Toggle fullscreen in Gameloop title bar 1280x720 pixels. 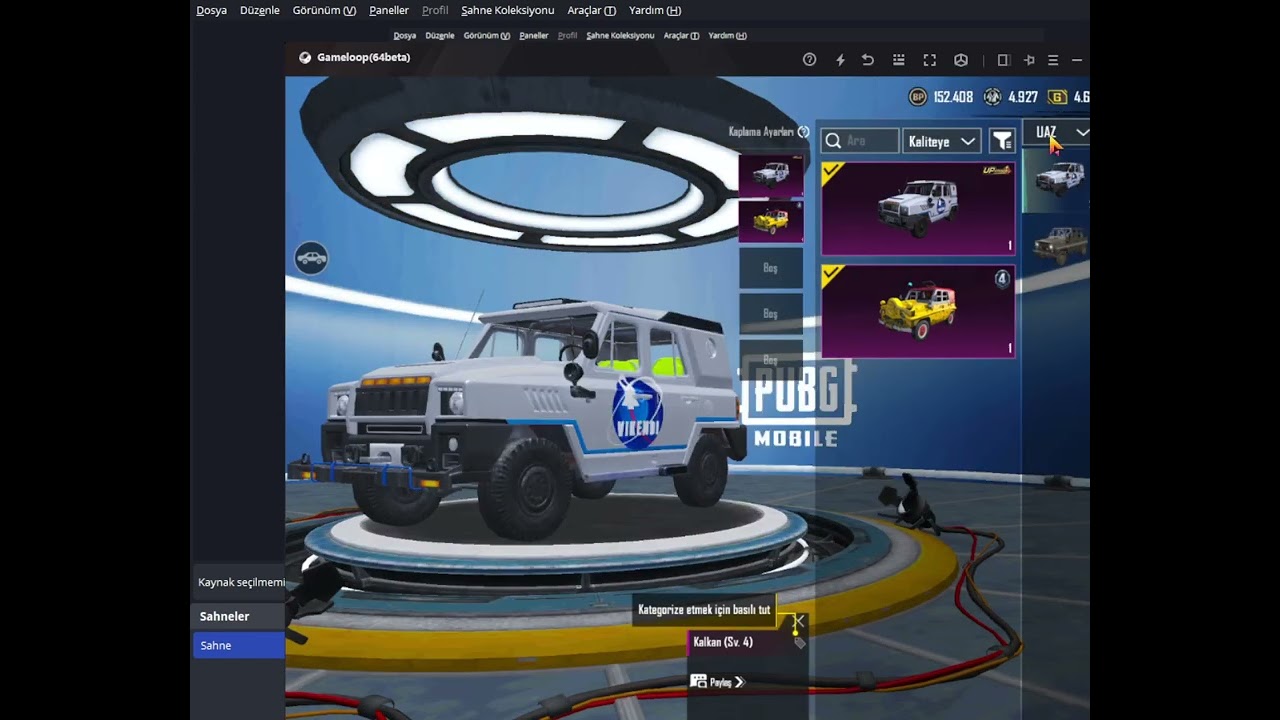pos(930,60)
